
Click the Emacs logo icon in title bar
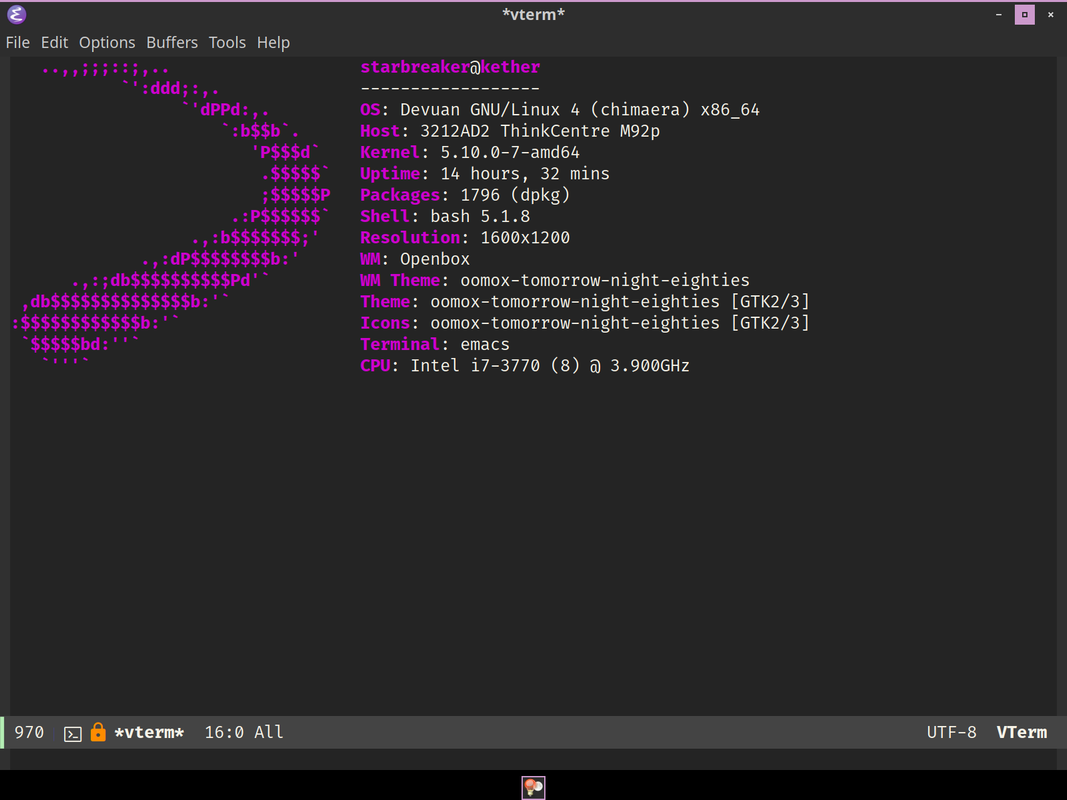tap(16, 14)
